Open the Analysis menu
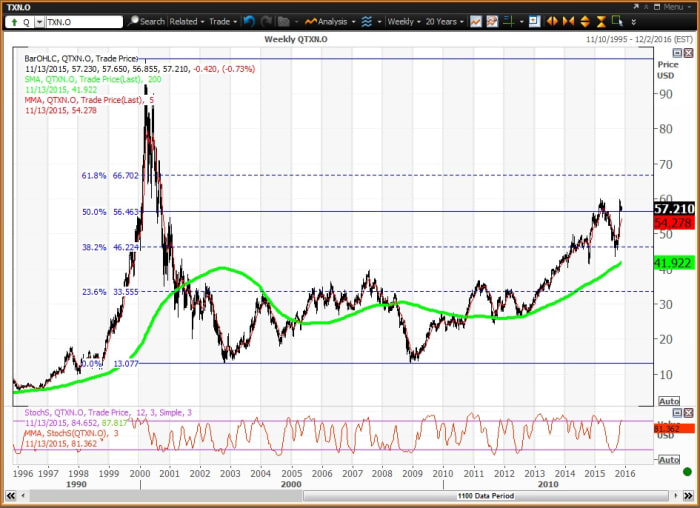Image resolution: width=700 pixels, height=508 pixels. coord(330,21)
